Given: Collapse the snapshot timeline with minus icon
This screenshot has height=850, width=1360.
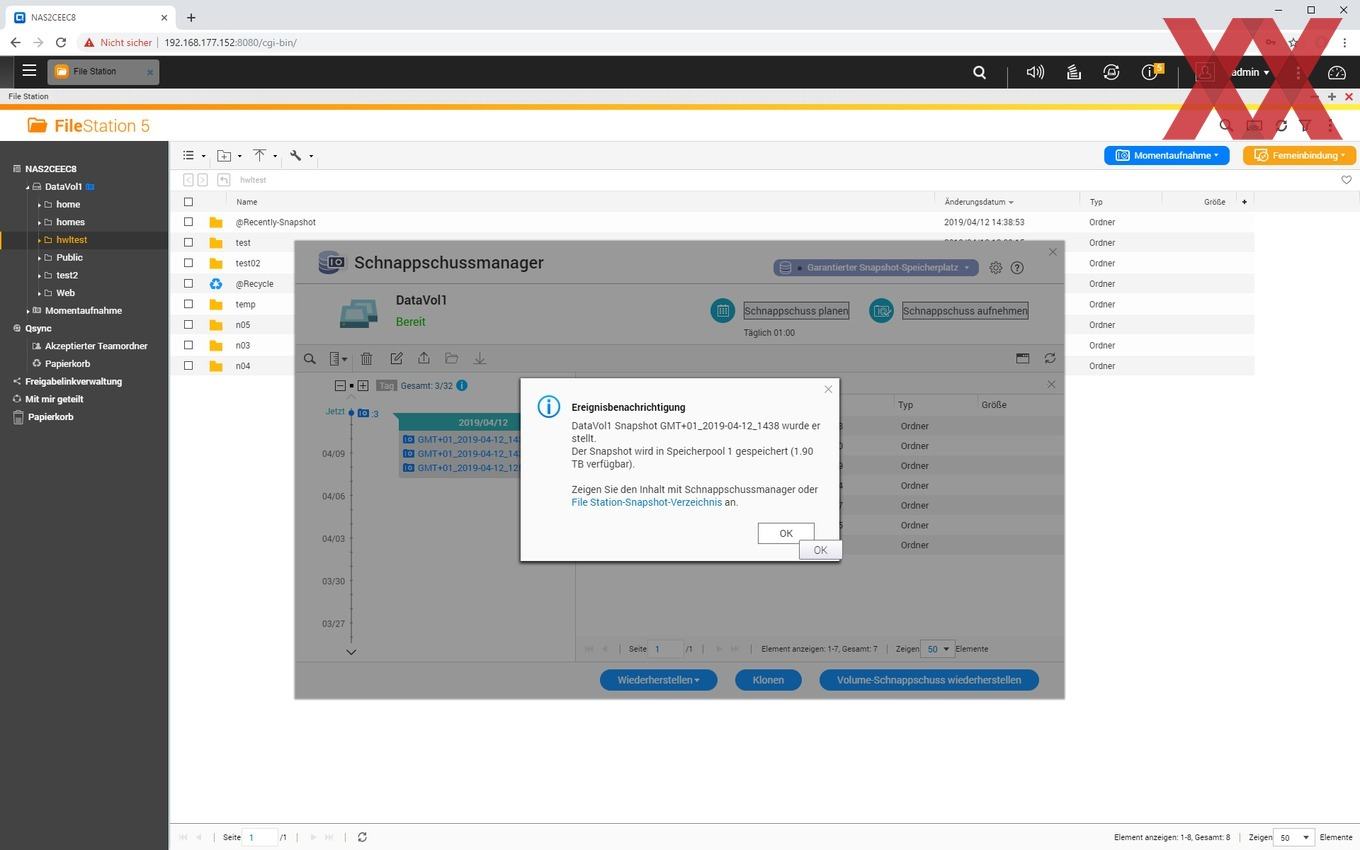Looking at the screenshot, I should [340, 385].
